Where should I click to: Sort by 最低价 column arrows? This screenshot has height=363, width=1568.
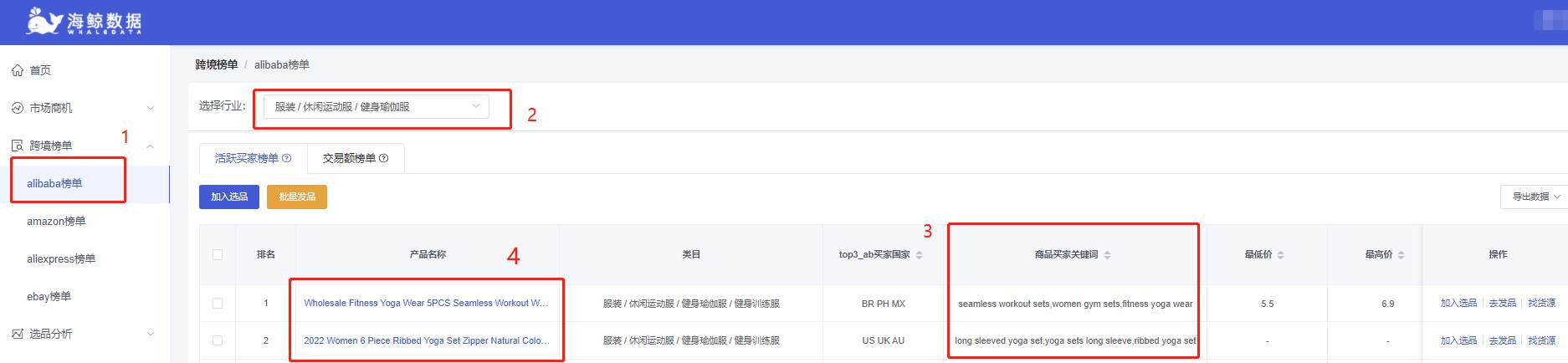[x=1280, y=255]
